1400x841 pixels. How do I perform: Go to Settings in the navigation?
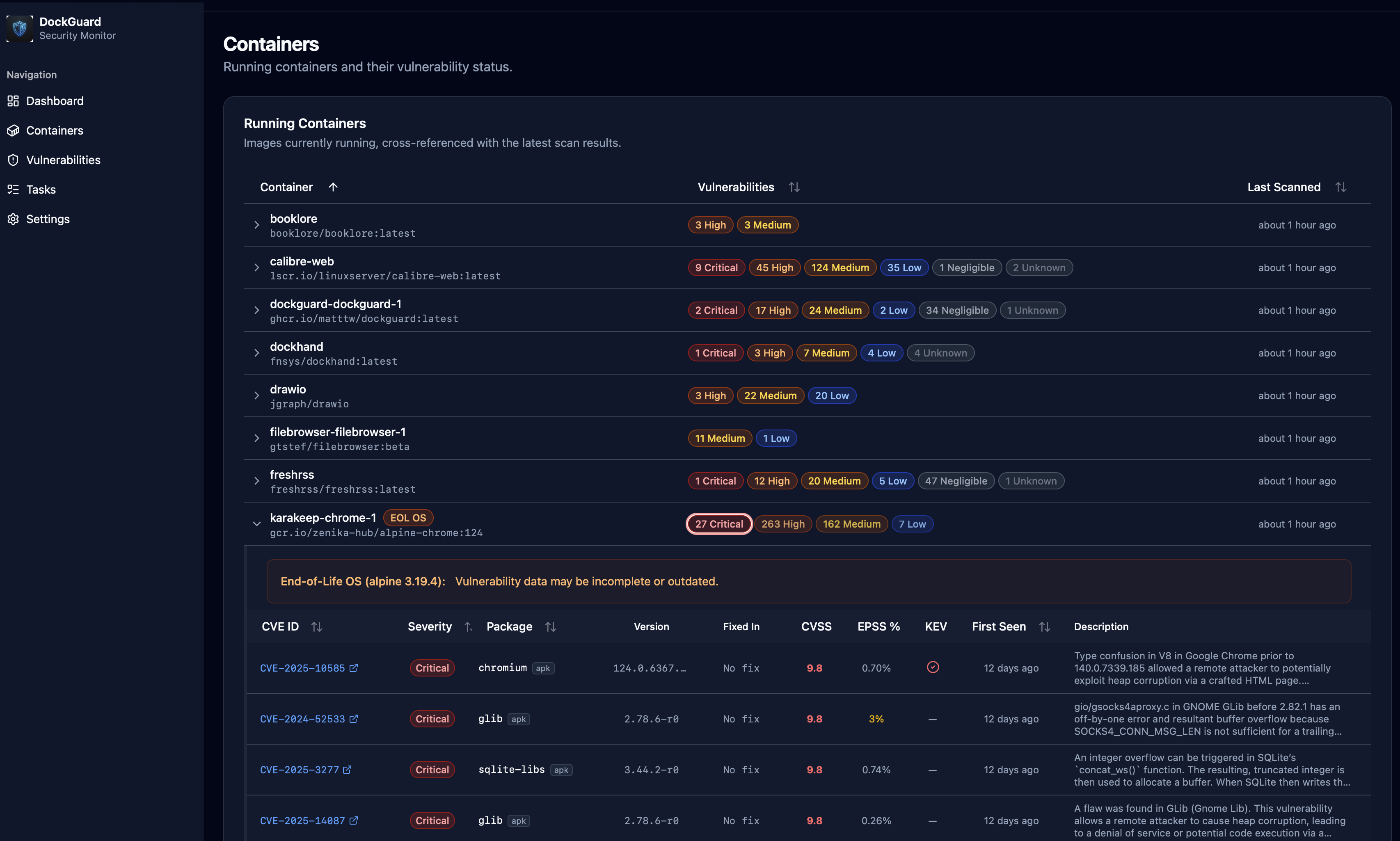point(48,219)
